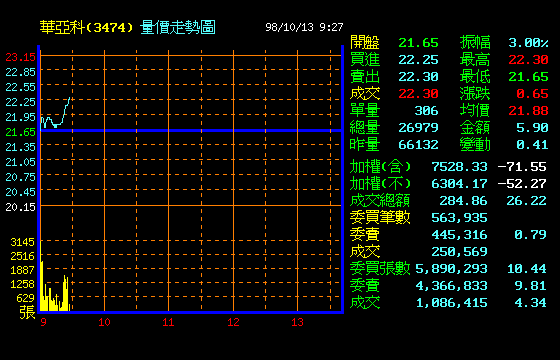Click the 9.81 average value
This screenshot has height=360, width=560.
pyautogui.click(x=530, y=286)
